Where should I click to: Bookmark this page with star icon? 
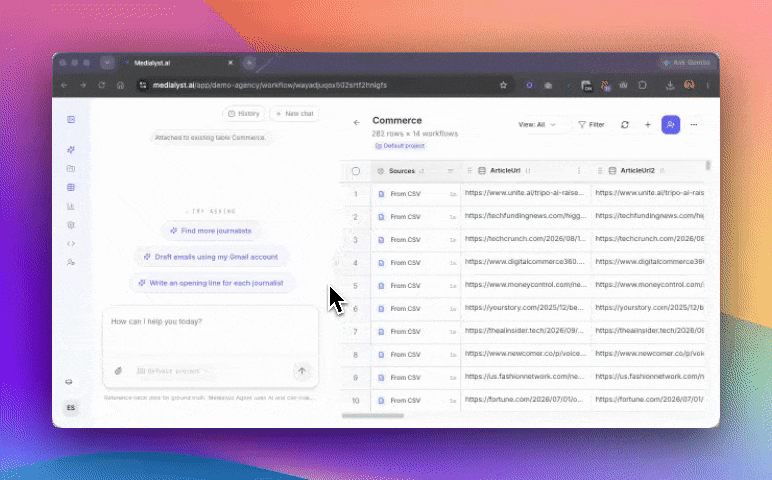tap(503, 85)
